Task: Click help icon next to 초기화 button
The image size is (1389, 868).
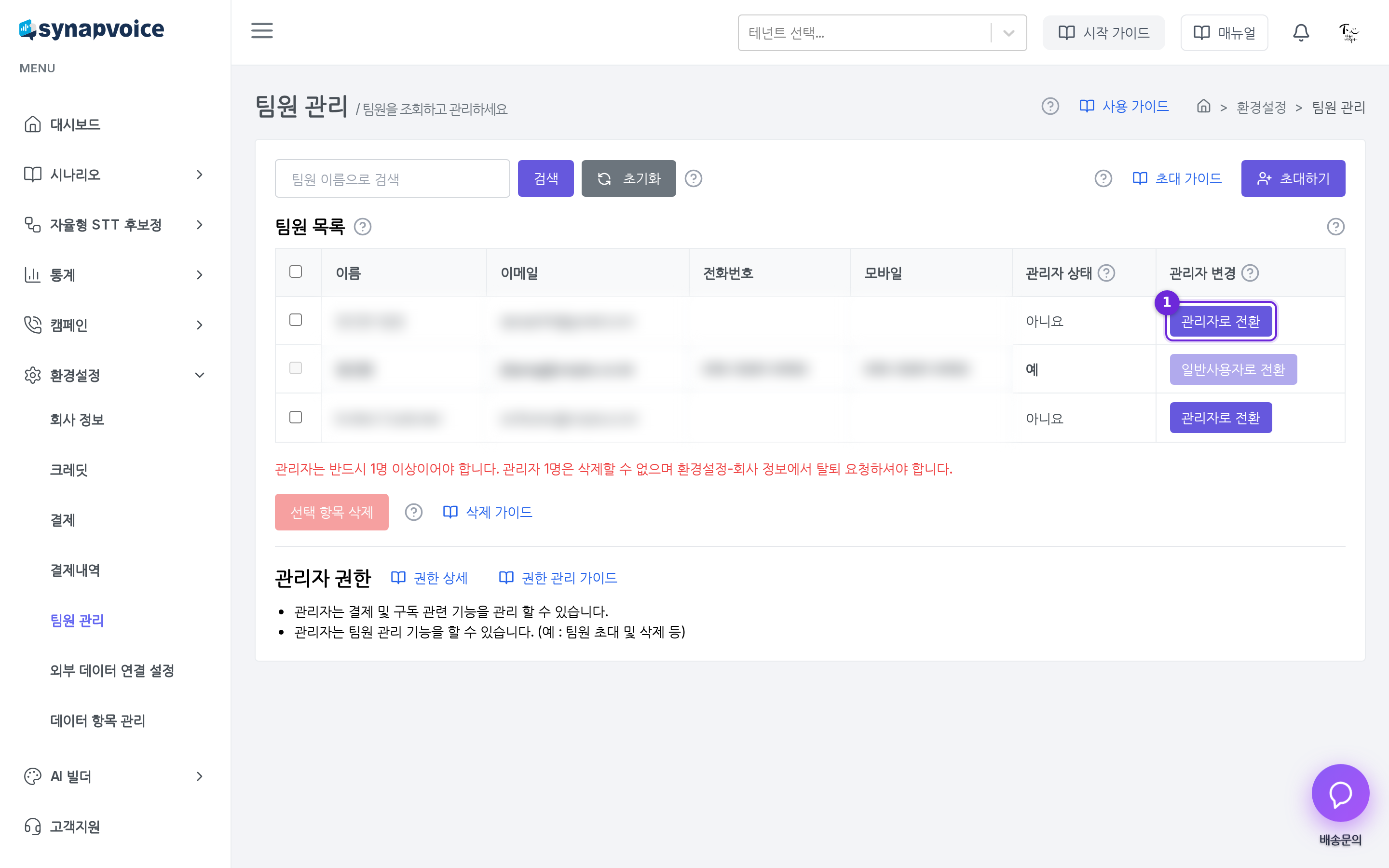Action: 694,178
